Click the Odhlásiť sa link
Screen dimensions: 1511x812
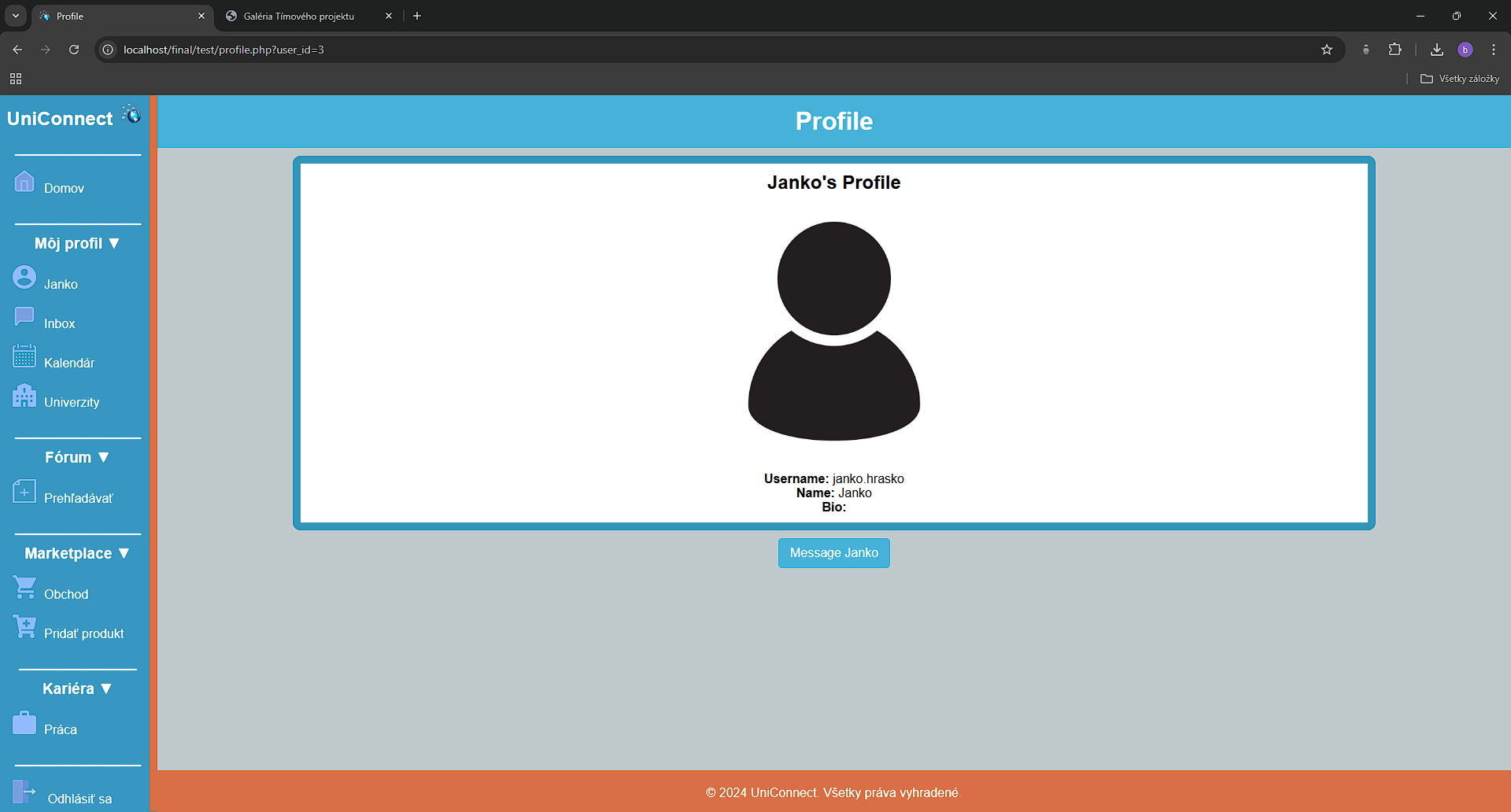(79, 799)
